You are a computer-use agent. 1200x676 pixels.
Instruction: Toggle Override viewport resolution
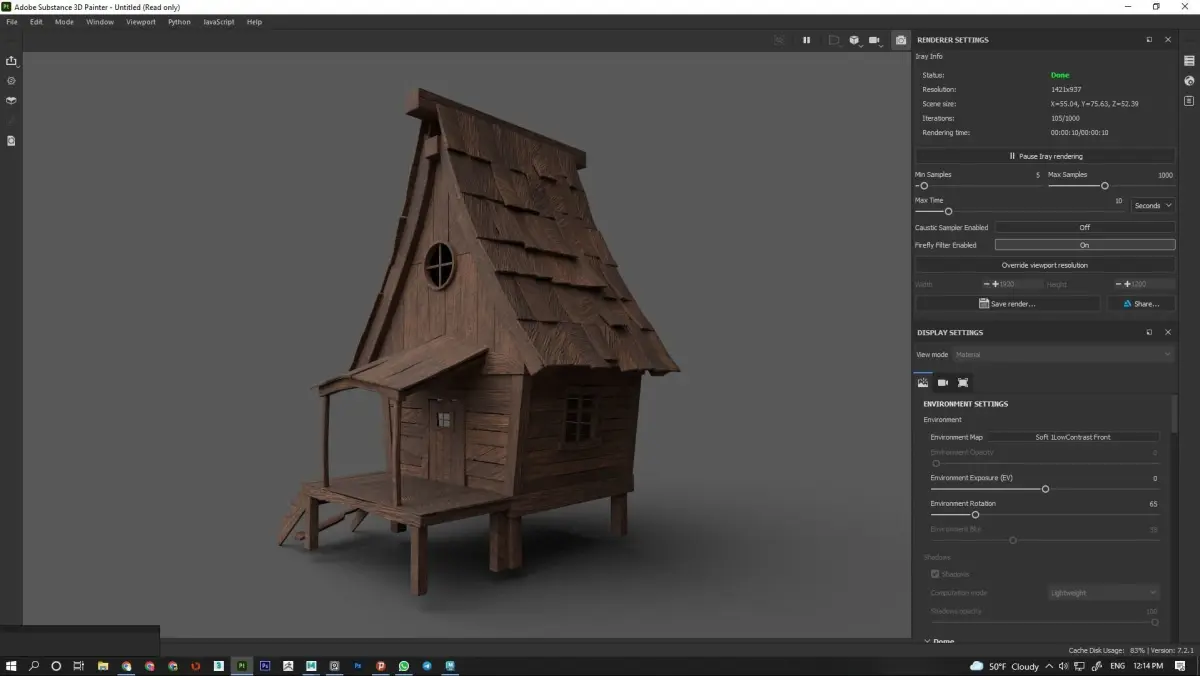click(1045, 265)
